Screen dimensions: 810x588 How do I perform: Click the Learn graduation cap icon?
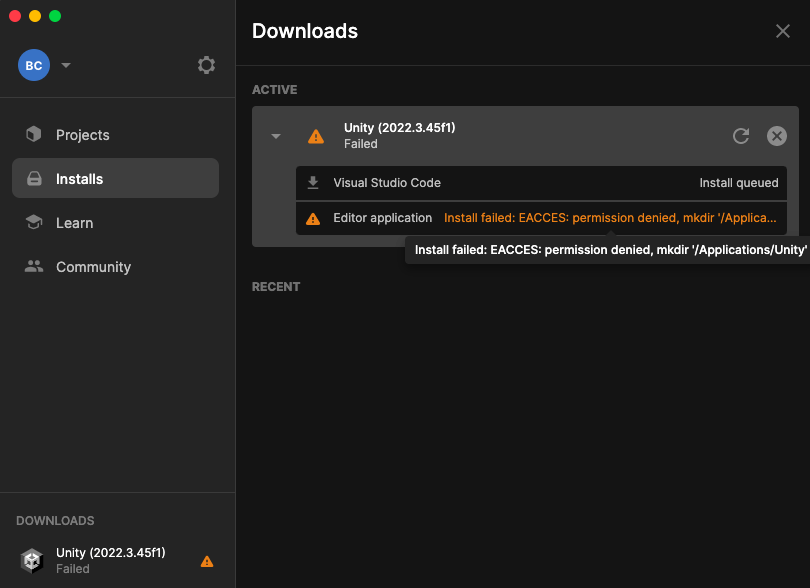(34, 223)
